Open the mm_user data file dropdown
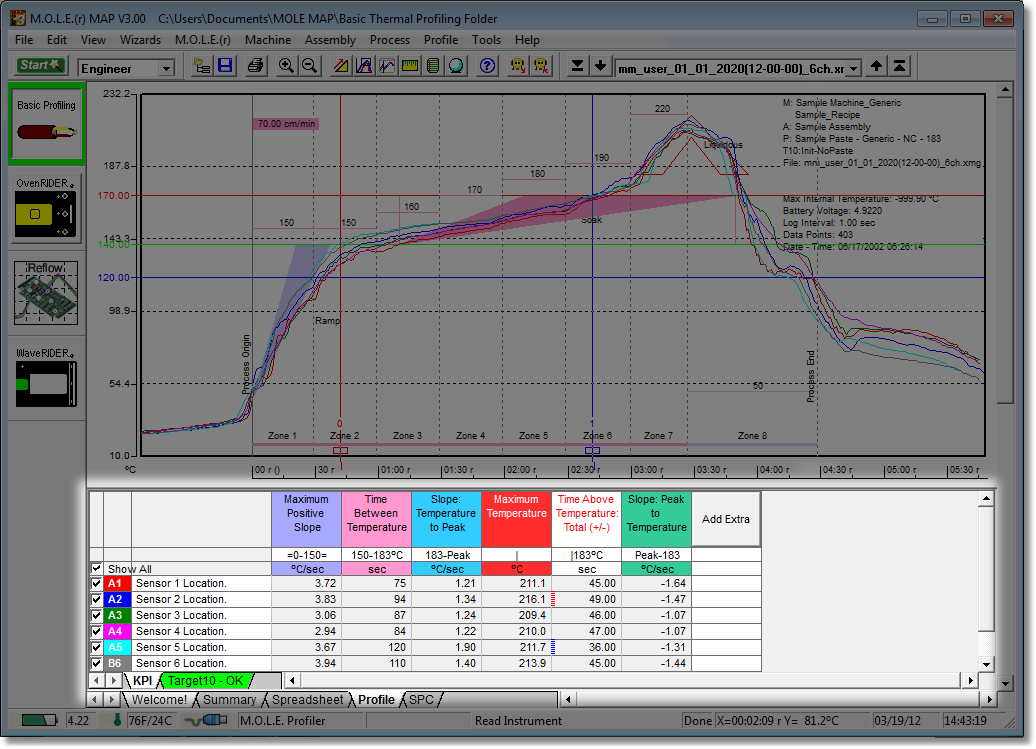This screenshot has height=749, width=1036. pos(854,69)
